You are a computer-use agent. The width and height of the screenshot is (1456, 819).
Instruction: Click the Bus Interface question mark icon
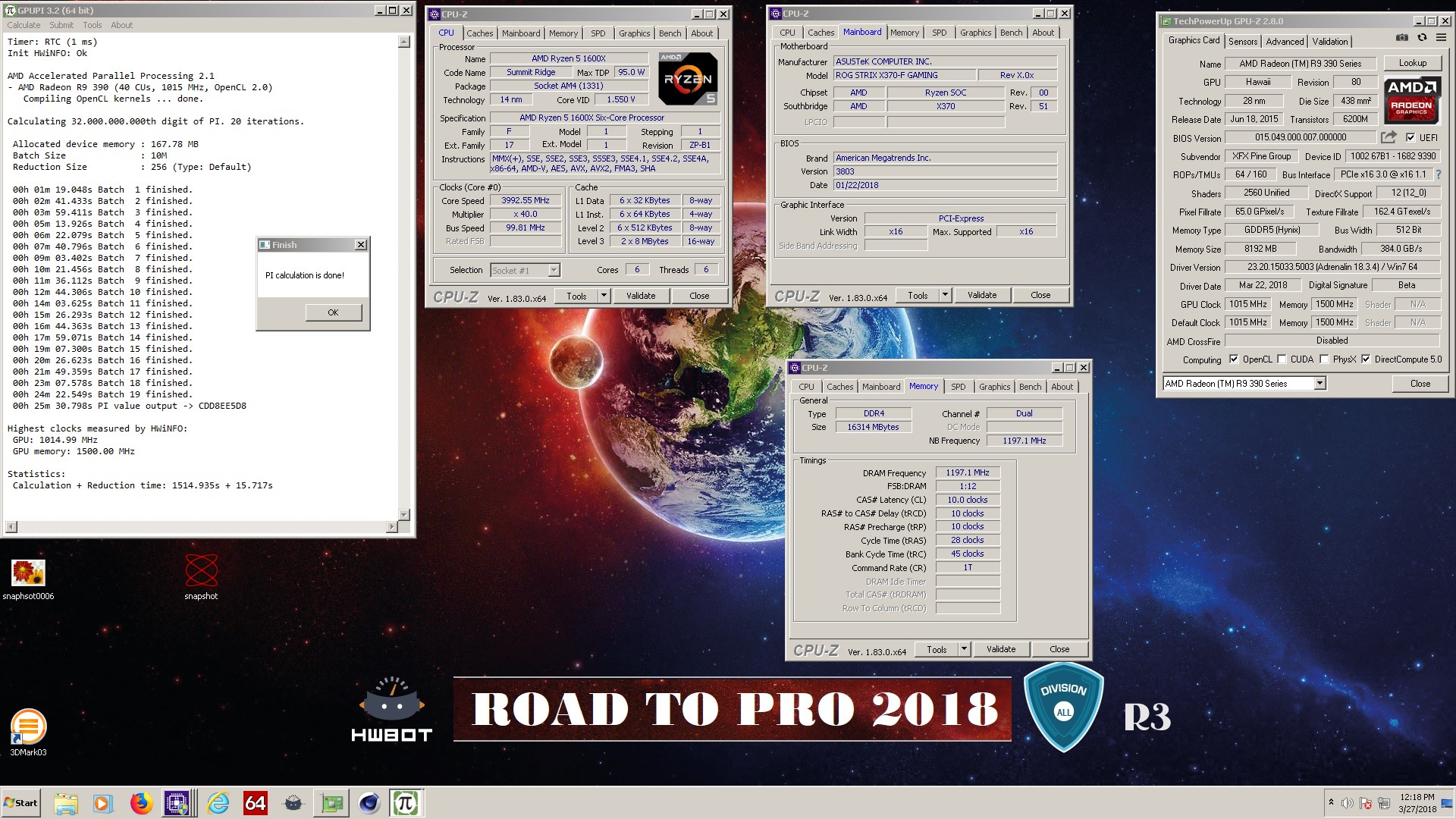[1438, 174]
